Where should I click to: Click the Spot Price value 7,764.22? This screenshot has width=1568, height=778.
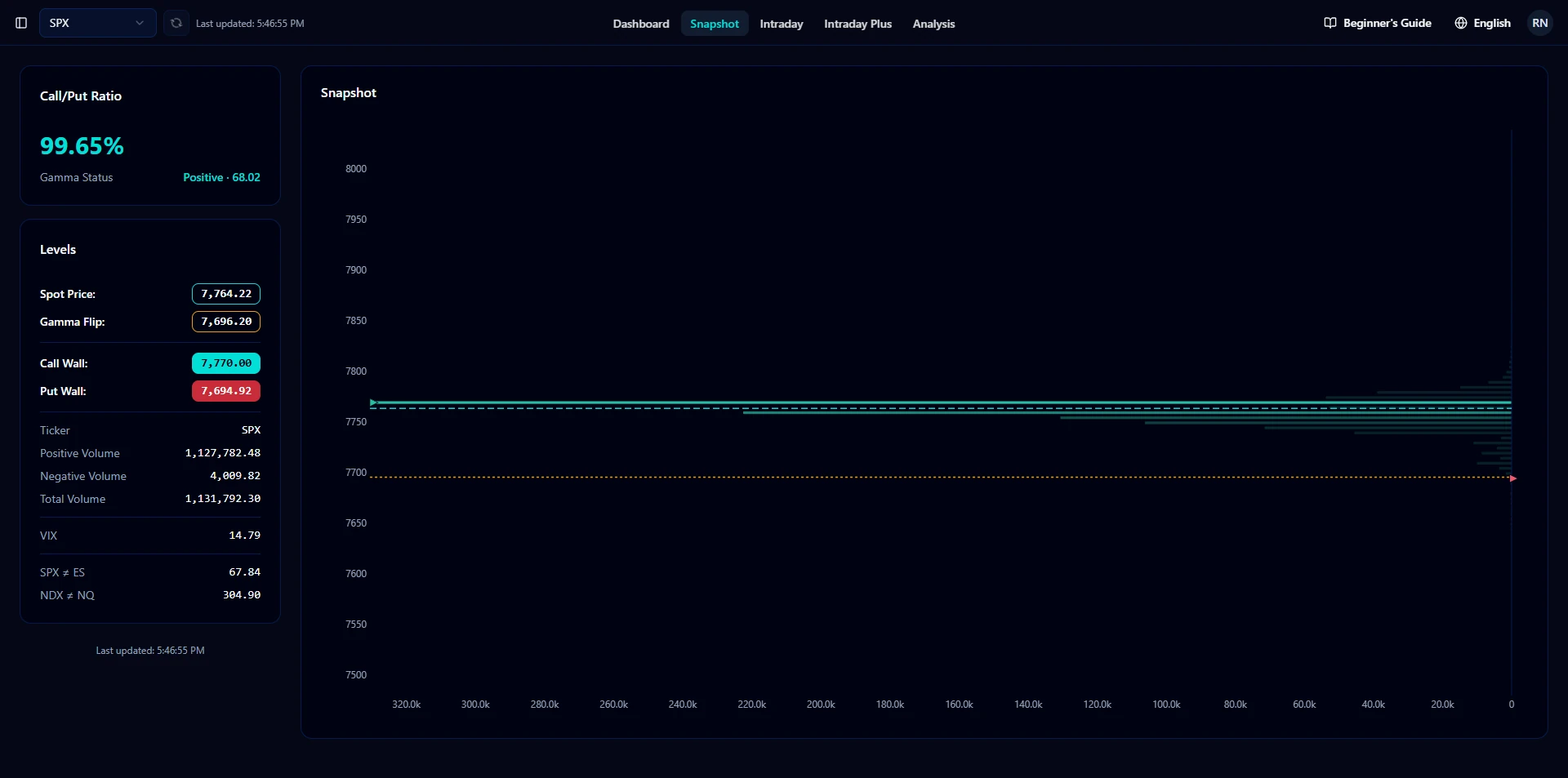pyautogui.click(x=226, y=294)
